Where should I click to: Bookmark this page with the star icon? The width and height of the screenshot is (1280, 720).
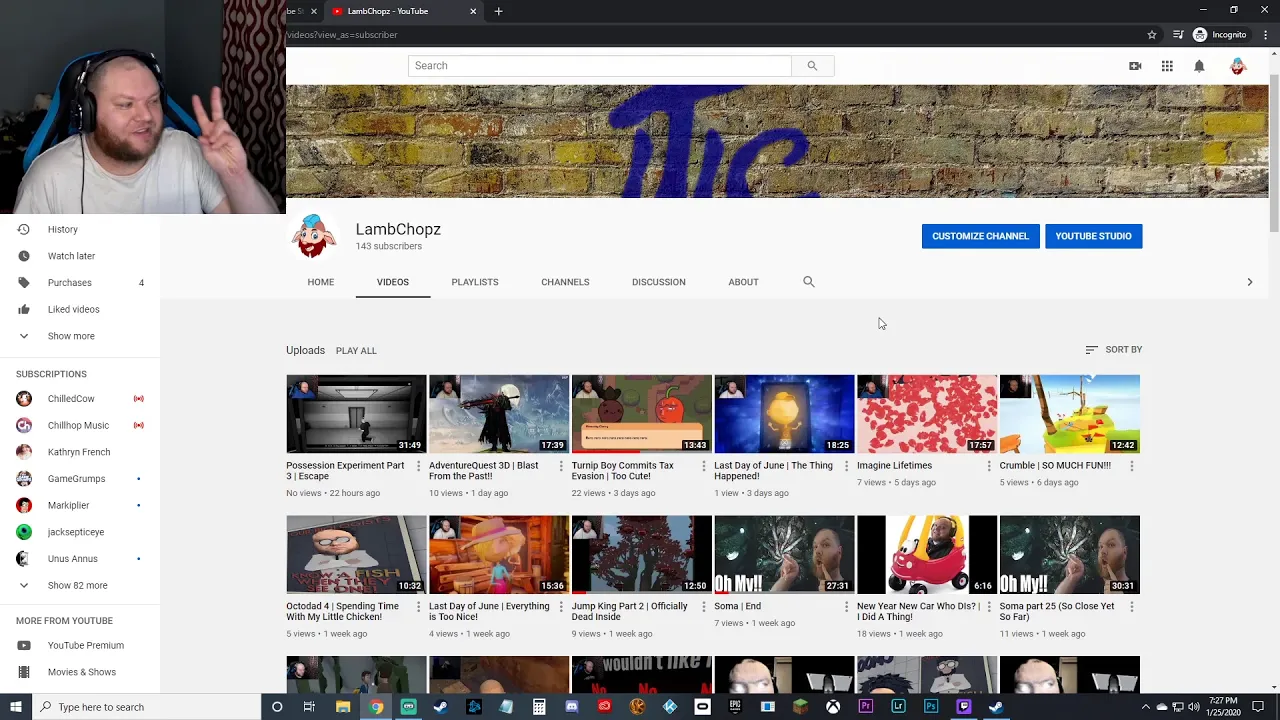1152,35
